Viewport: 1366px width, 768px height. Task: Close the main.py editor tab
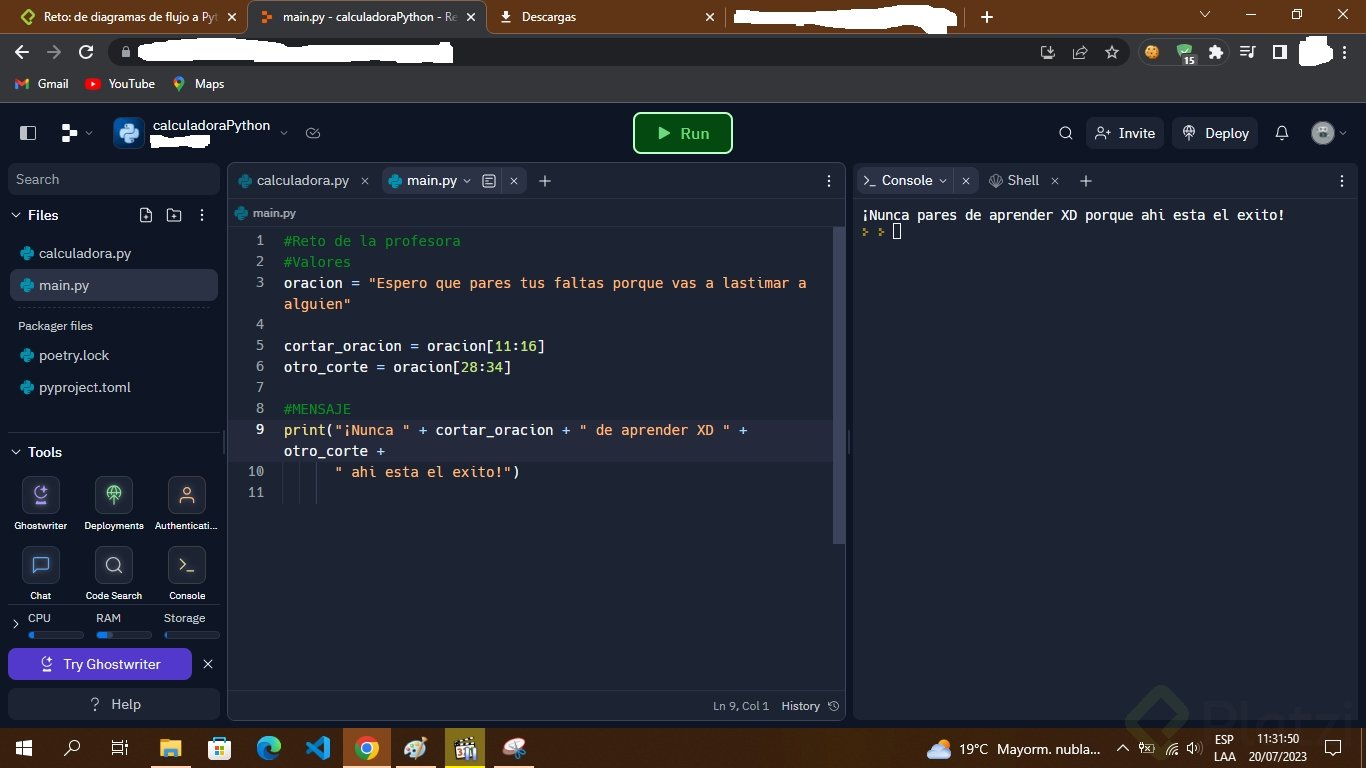[x=514, y=181]
